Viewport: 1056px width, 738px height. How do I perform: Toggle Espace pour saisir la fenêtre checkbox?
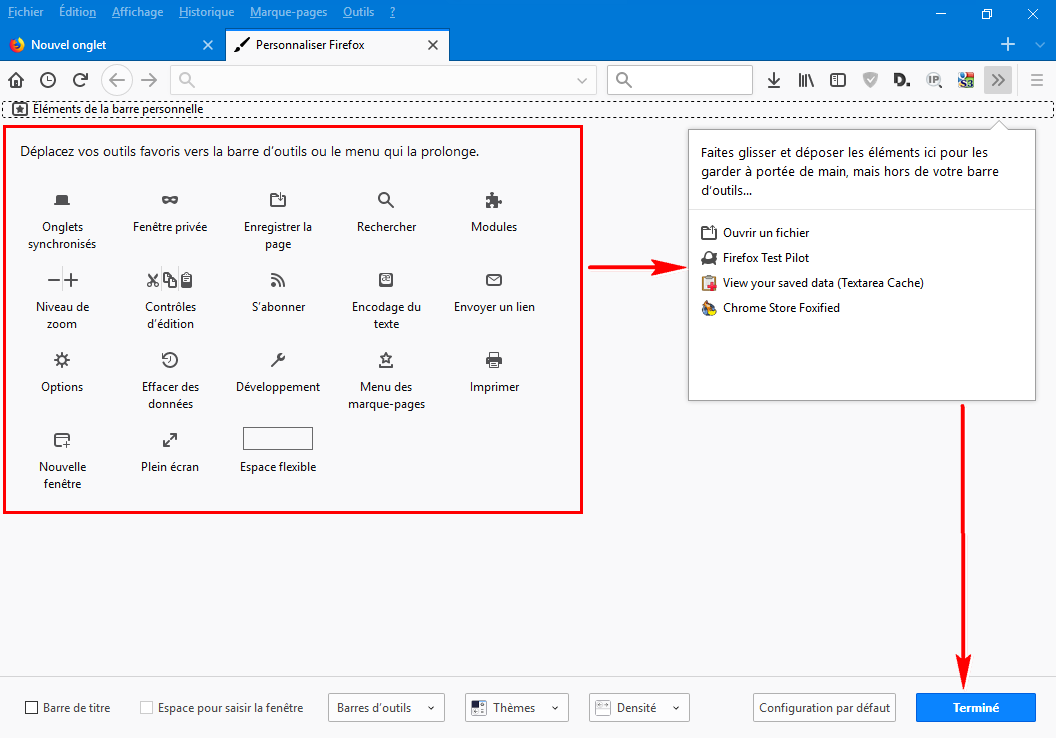click(x=146, y=708)
